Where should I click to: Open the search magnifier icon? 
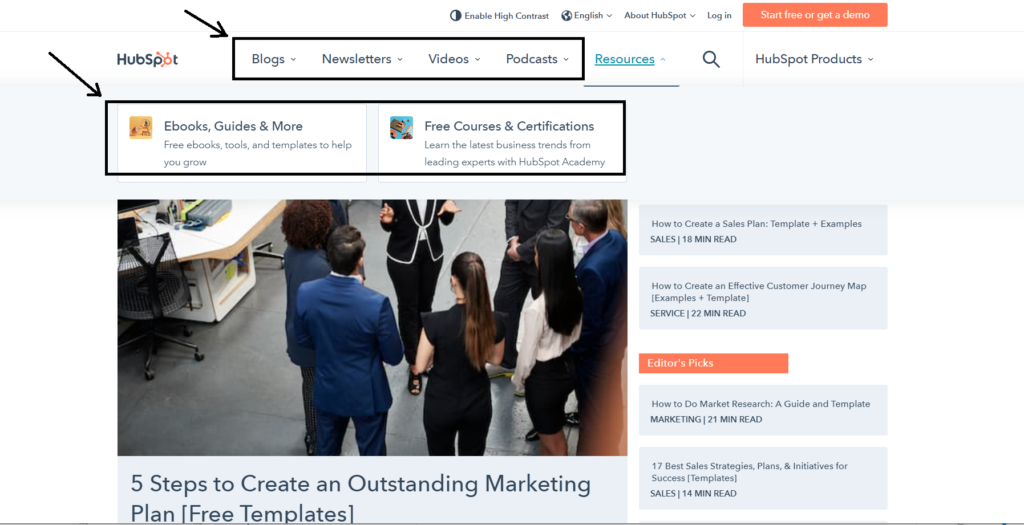coord(711,59)
